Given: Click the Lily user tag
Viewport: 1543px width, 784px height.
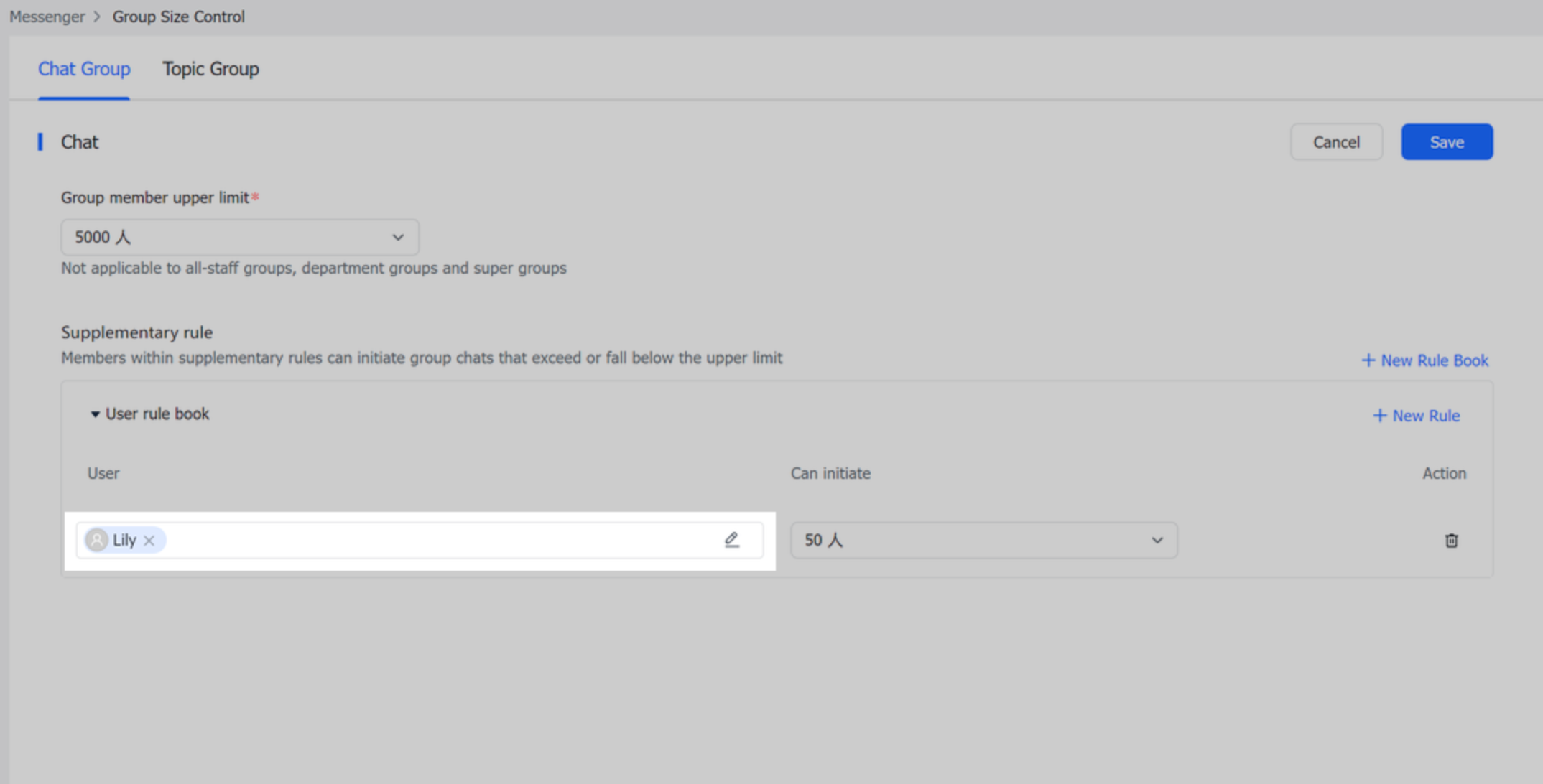Looking at the screenshot, I should 124,540.
